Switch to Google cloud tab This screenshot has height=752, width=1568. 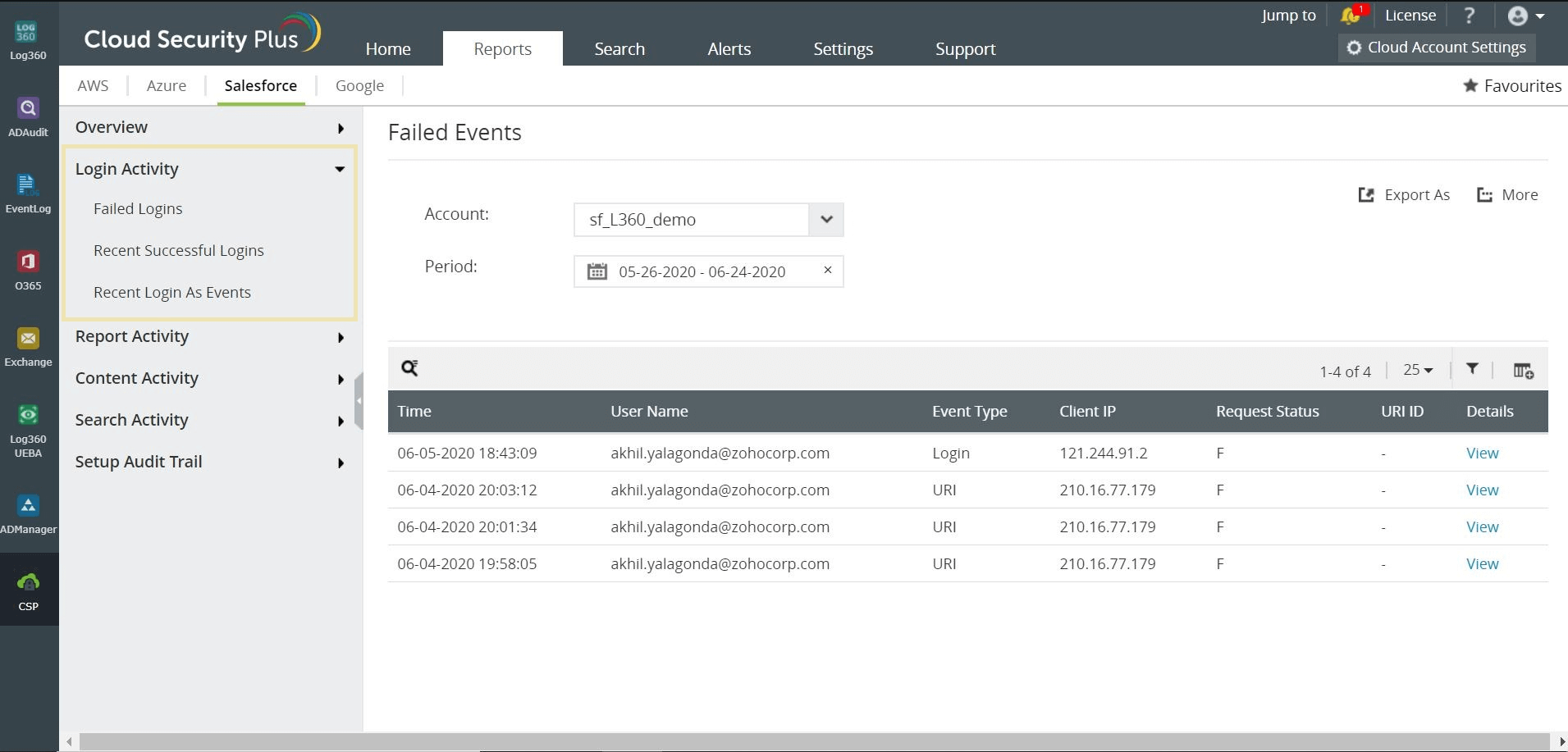tap(359, 85)
